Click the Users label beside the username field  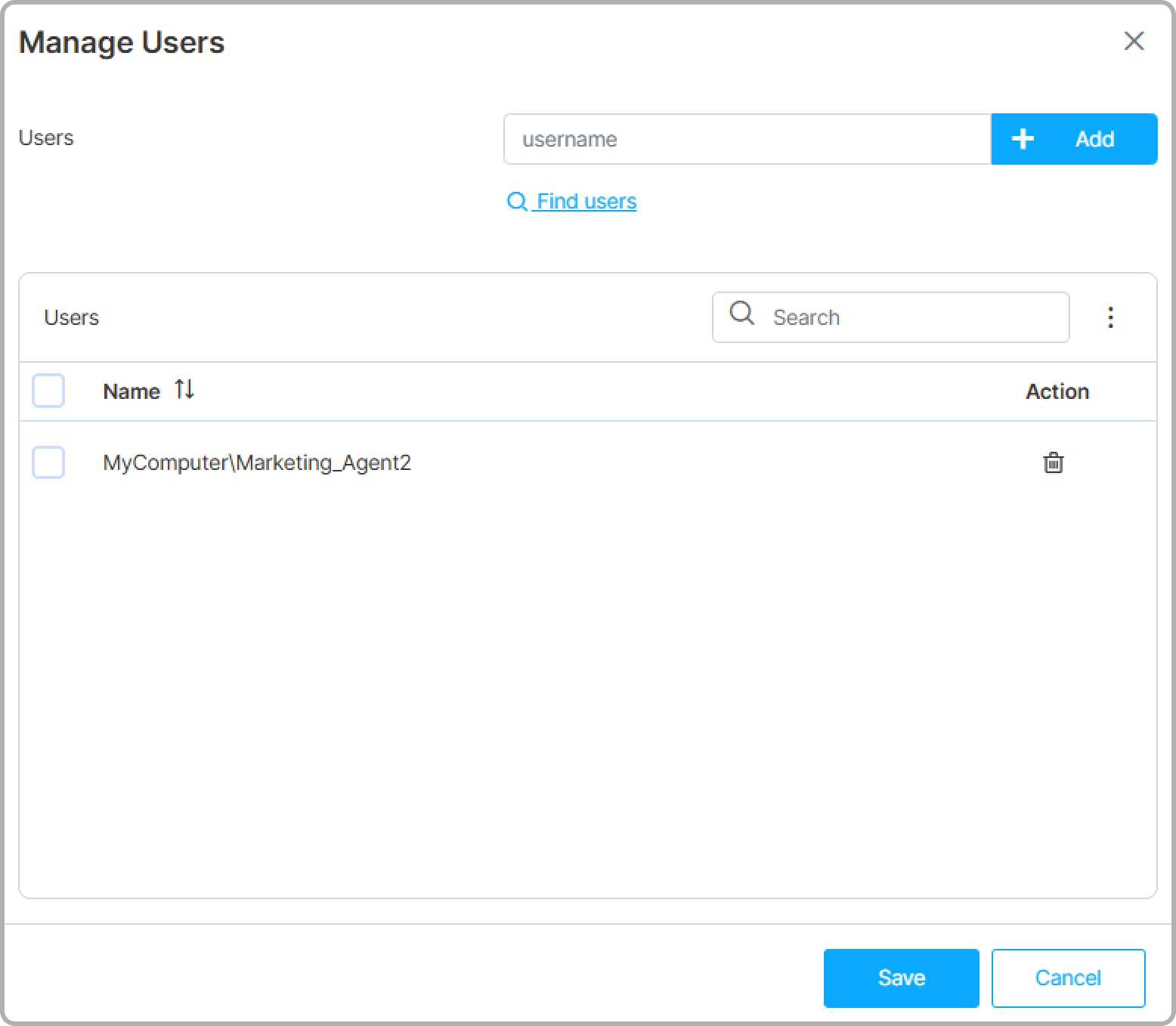tap(46, 138)
